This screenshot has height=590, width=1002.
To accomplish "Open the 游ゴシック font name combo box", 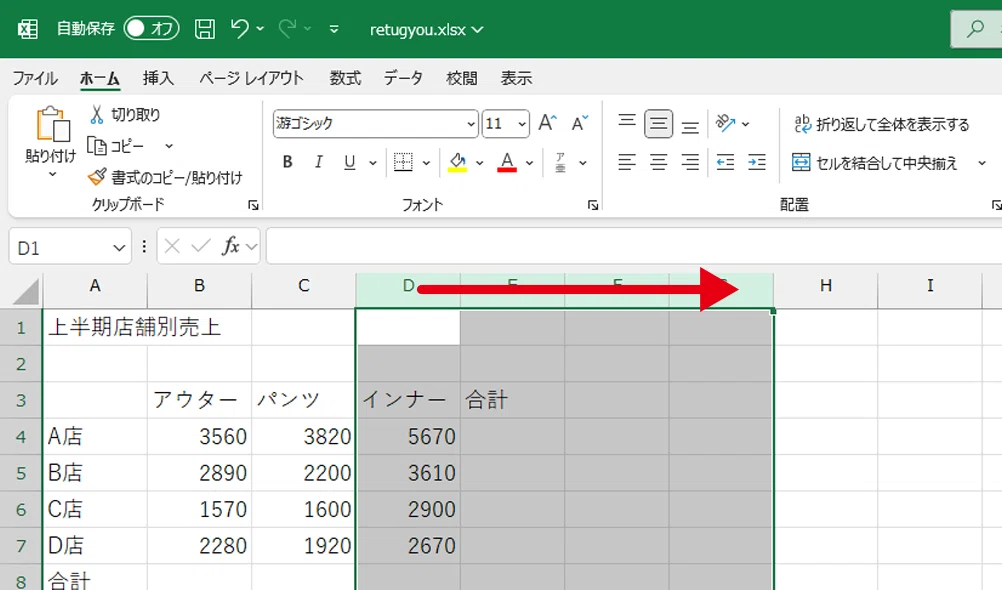I will point(376,123).
